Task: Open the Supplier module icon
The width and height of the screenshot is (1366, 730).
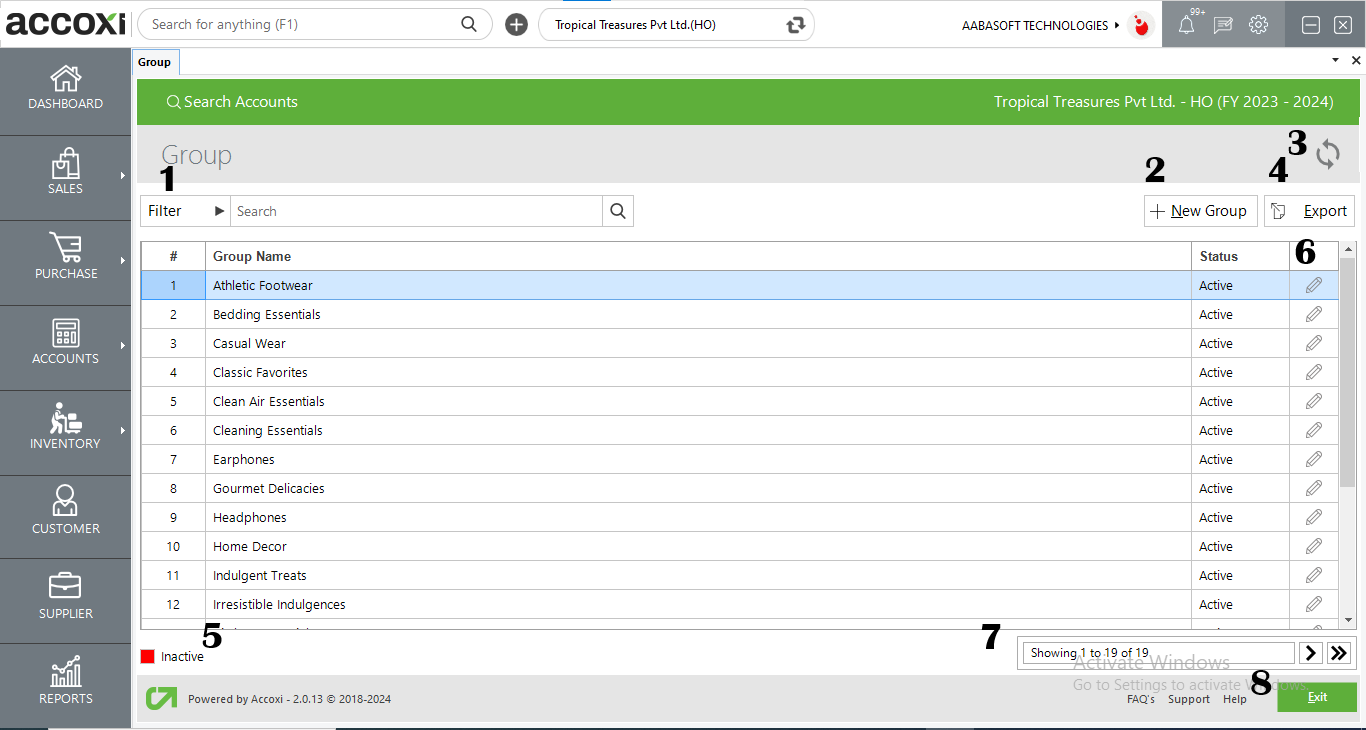Action: click(x=65, y=596)
